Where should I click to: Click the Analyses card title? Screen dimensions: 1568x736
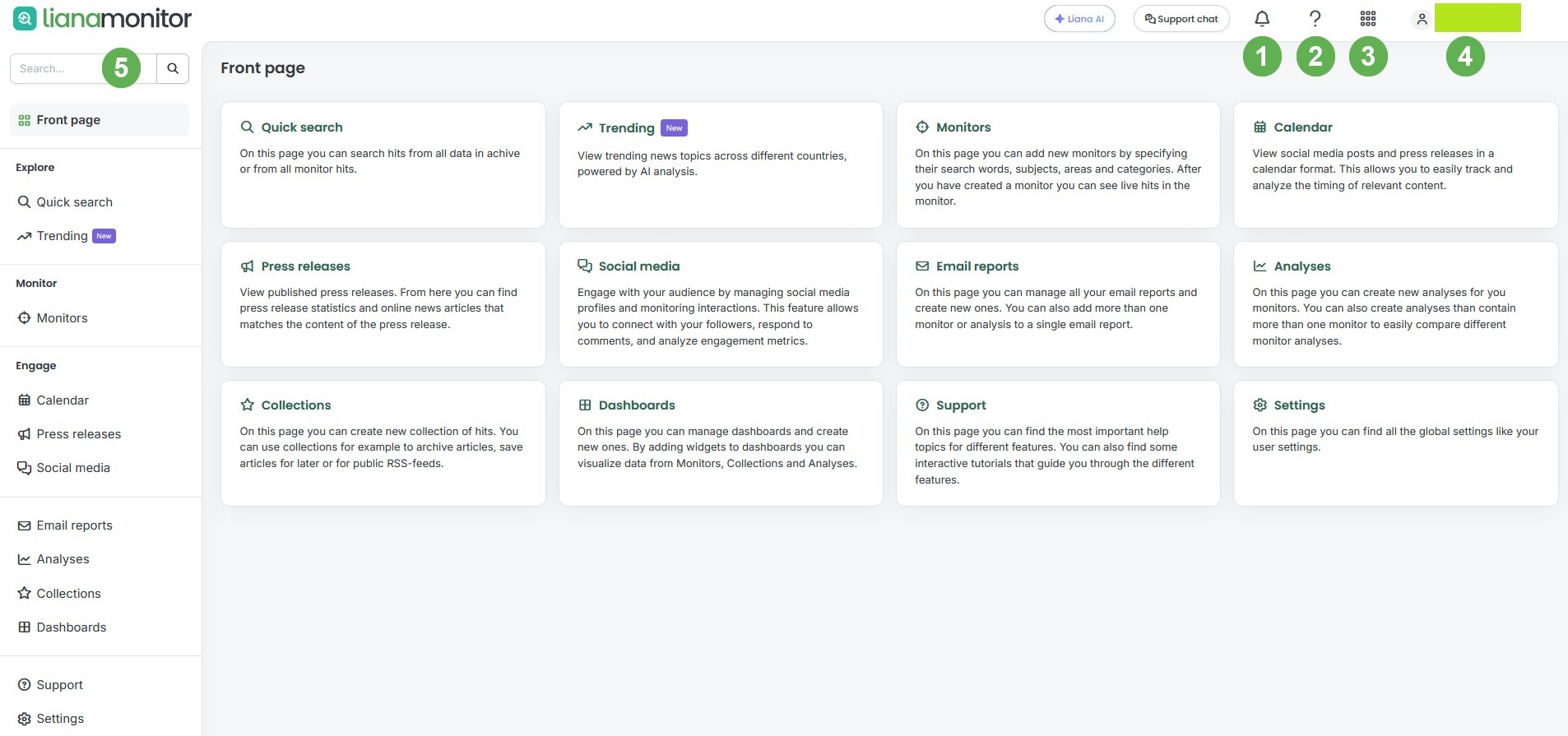click(x=1302, y=266)
